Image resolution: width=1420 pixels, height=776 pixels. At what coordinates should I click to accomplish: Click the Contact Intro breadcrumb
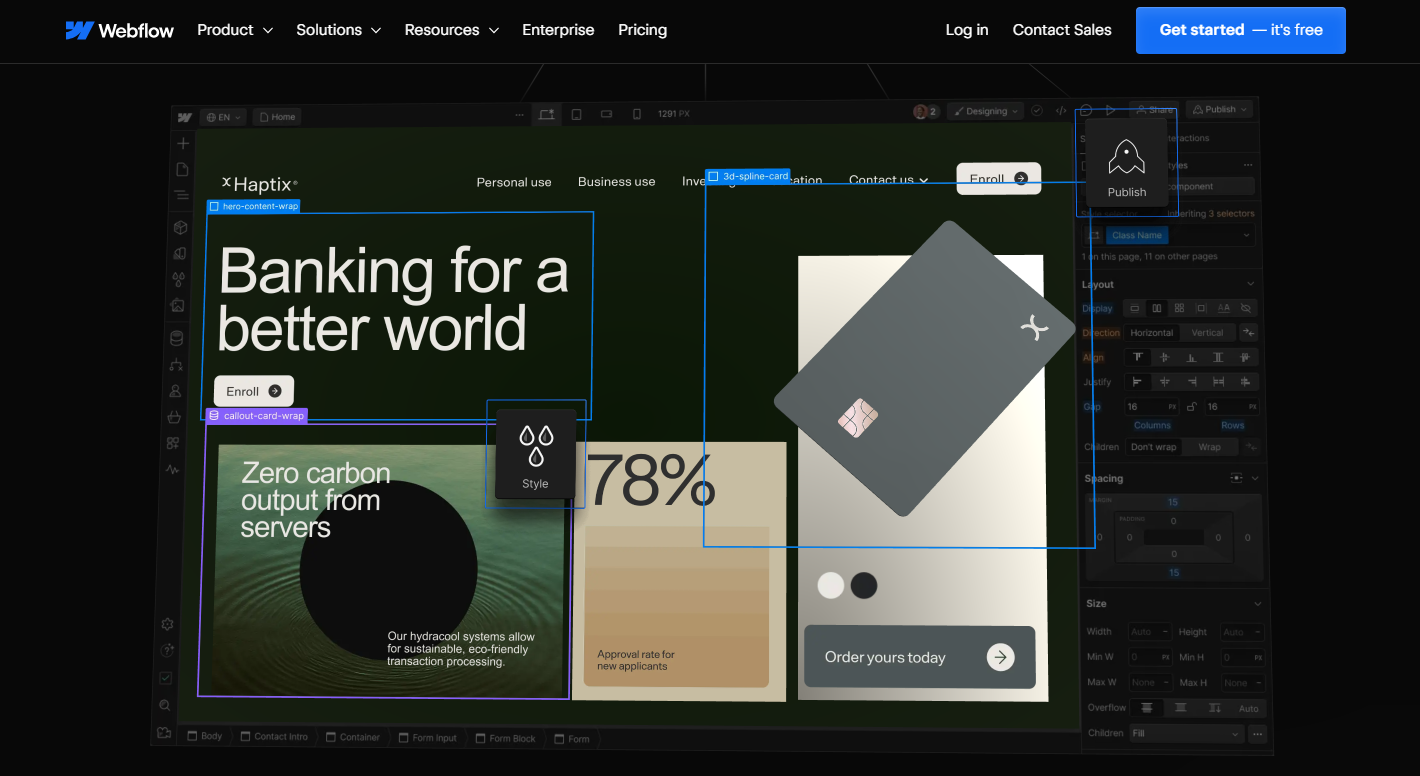pos(273,737)
